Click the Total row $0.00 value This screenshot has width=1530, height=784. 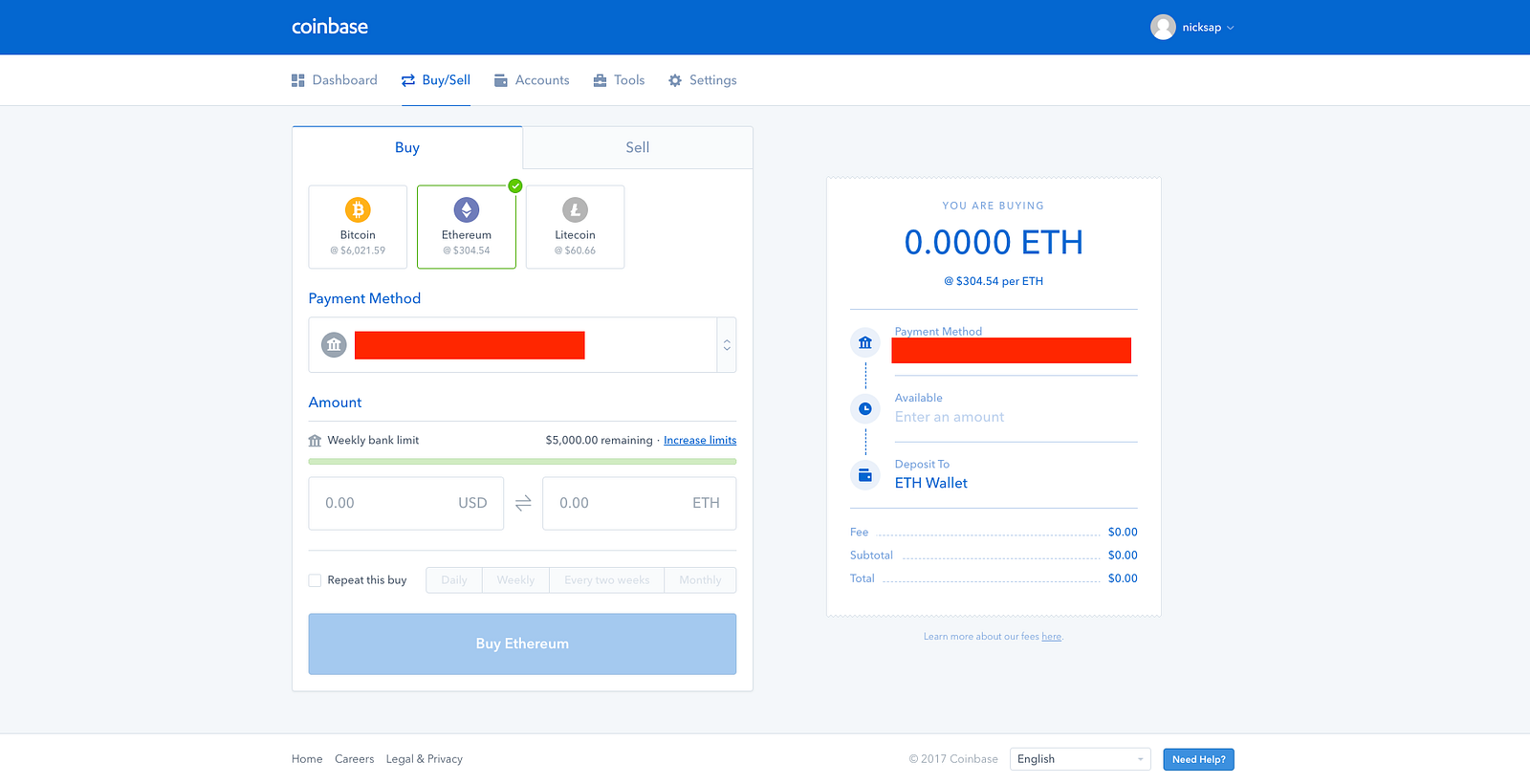(1123, 578)
